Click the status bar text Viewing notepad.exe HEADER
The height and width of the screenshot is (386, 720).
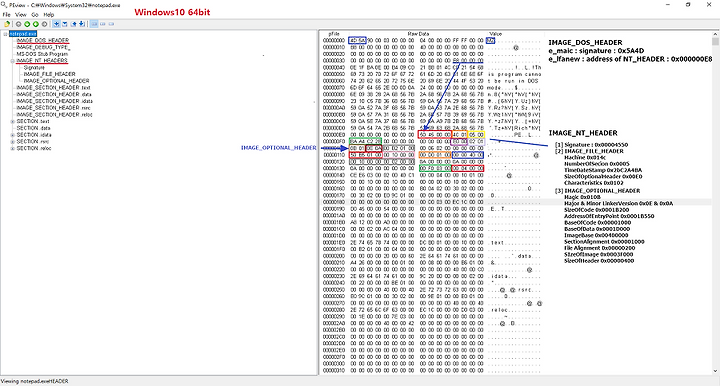tap(34, 381)
